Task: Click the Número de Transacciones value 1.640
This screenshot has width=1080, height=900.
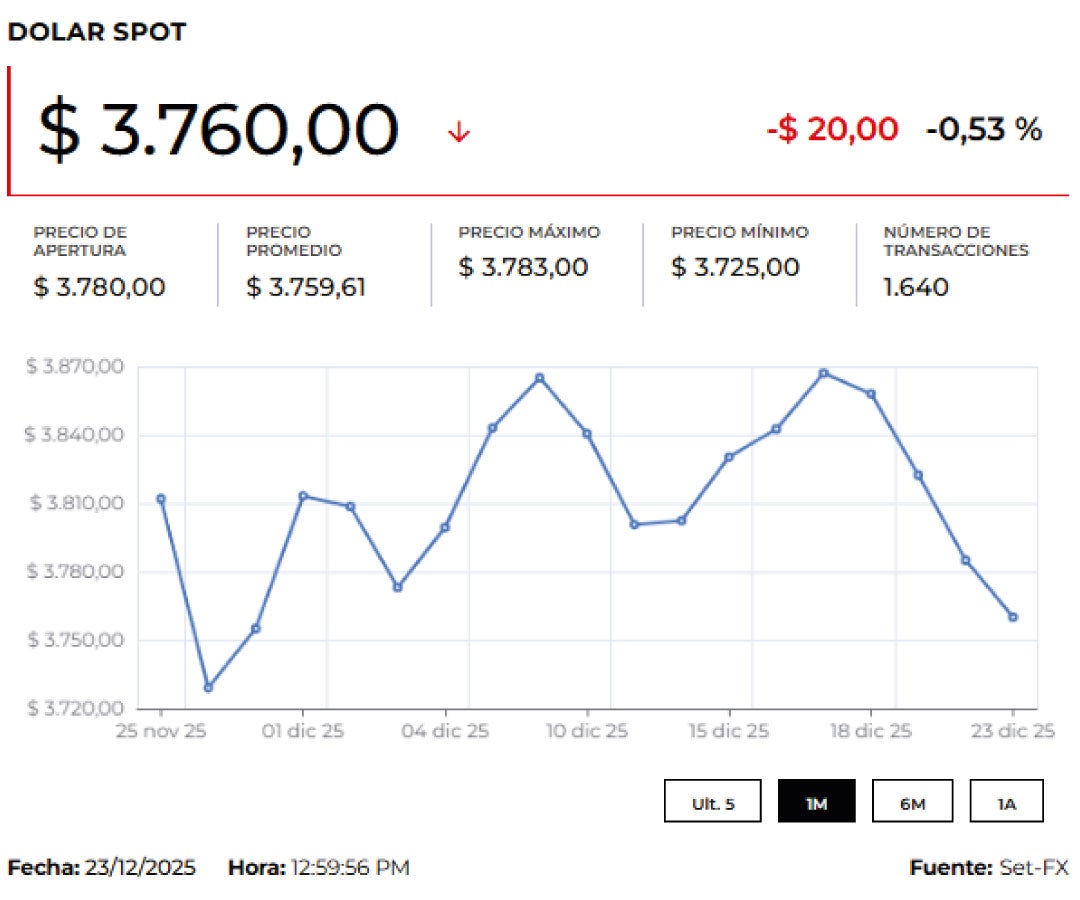Action: tap(916, 288)
